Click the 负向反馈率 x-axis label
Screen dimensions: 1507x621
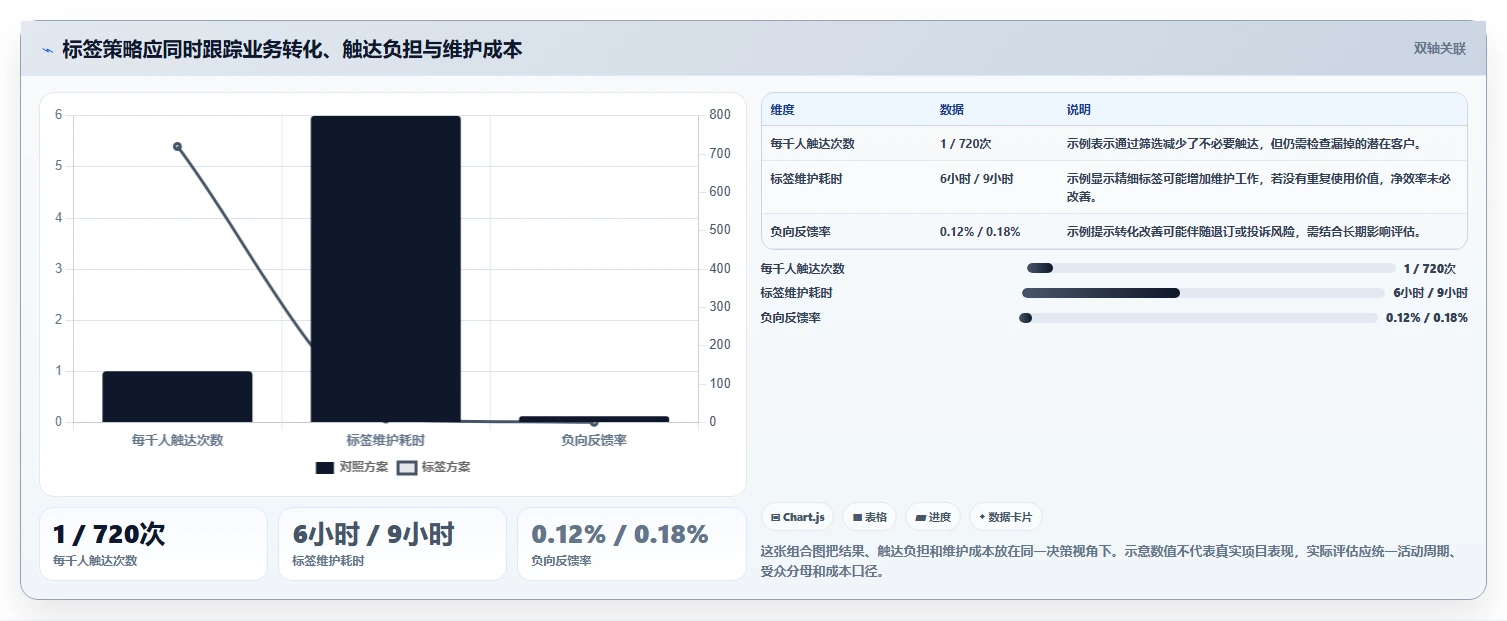(594, 440)
